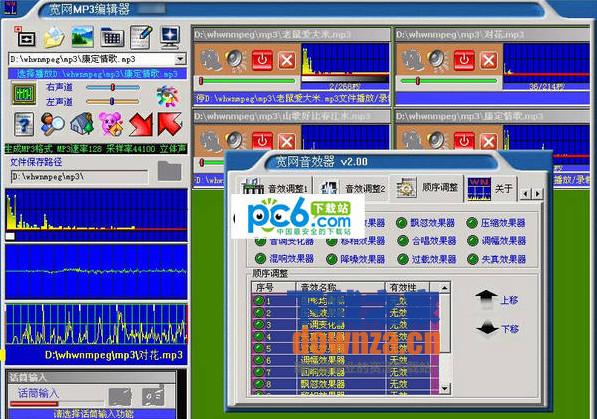The width and height of the screenshot is (597, 419).
Task: Click red power button on 老鼠爱大米 track
Action: (262, 60)
